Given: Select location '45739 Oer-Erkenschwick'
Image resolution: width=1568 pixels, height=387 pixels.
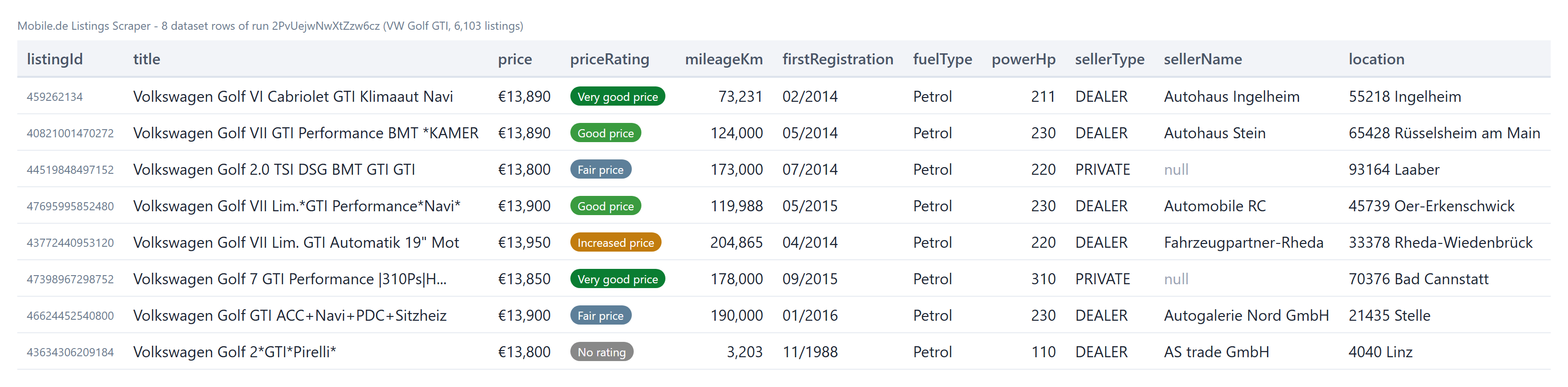Looking at the screenshot, I should [1431, 206].
